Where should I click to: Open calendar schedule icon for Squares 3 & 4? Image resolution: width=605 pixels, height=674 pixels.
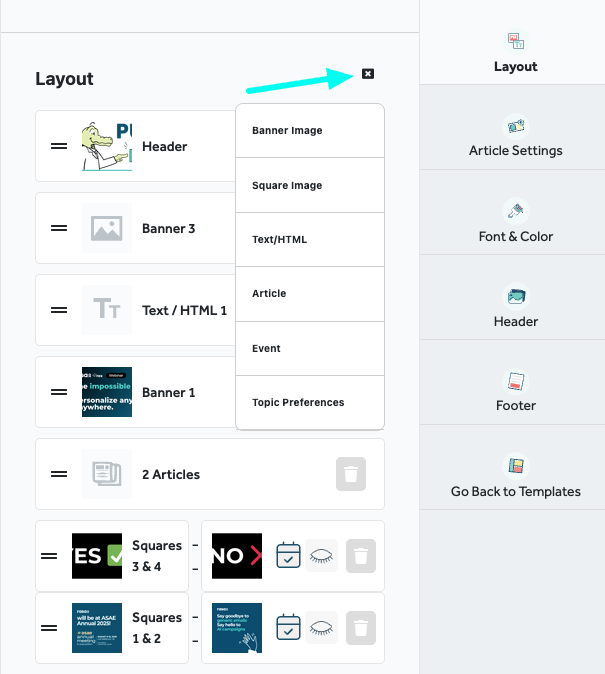pos(288,556)
